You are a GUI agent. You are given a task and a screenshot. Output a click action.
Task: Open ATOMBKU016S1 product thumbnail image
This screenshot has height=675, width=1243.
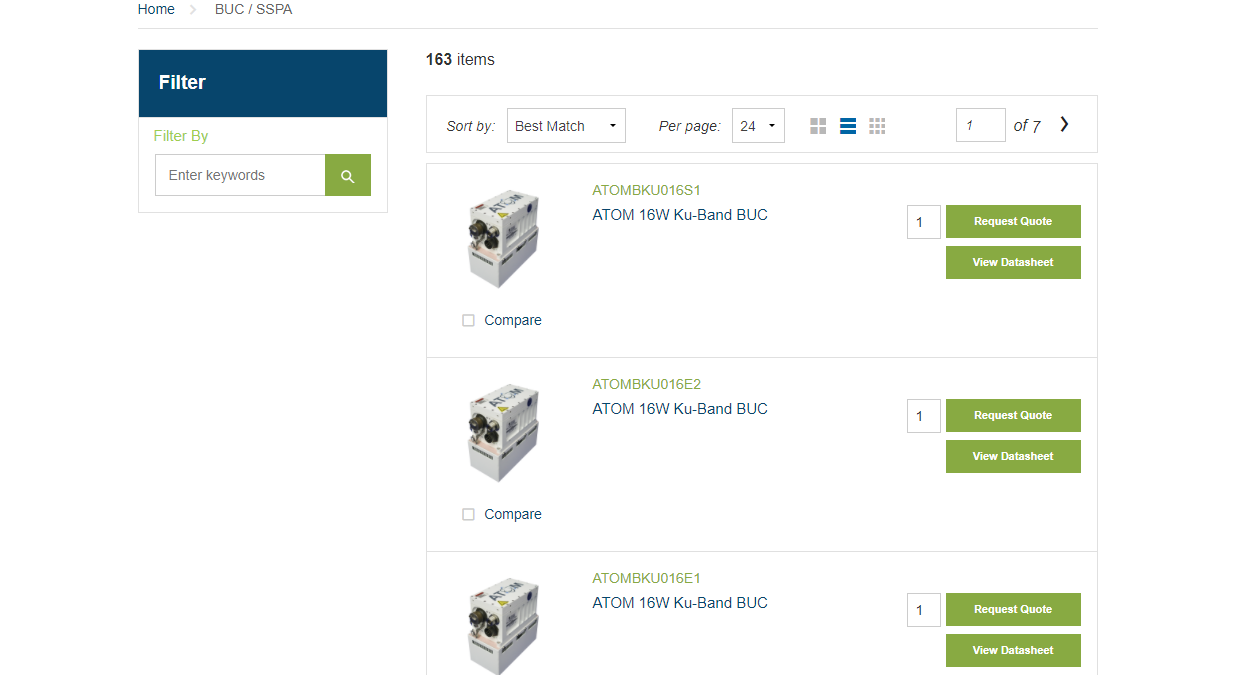pos(504,238)
